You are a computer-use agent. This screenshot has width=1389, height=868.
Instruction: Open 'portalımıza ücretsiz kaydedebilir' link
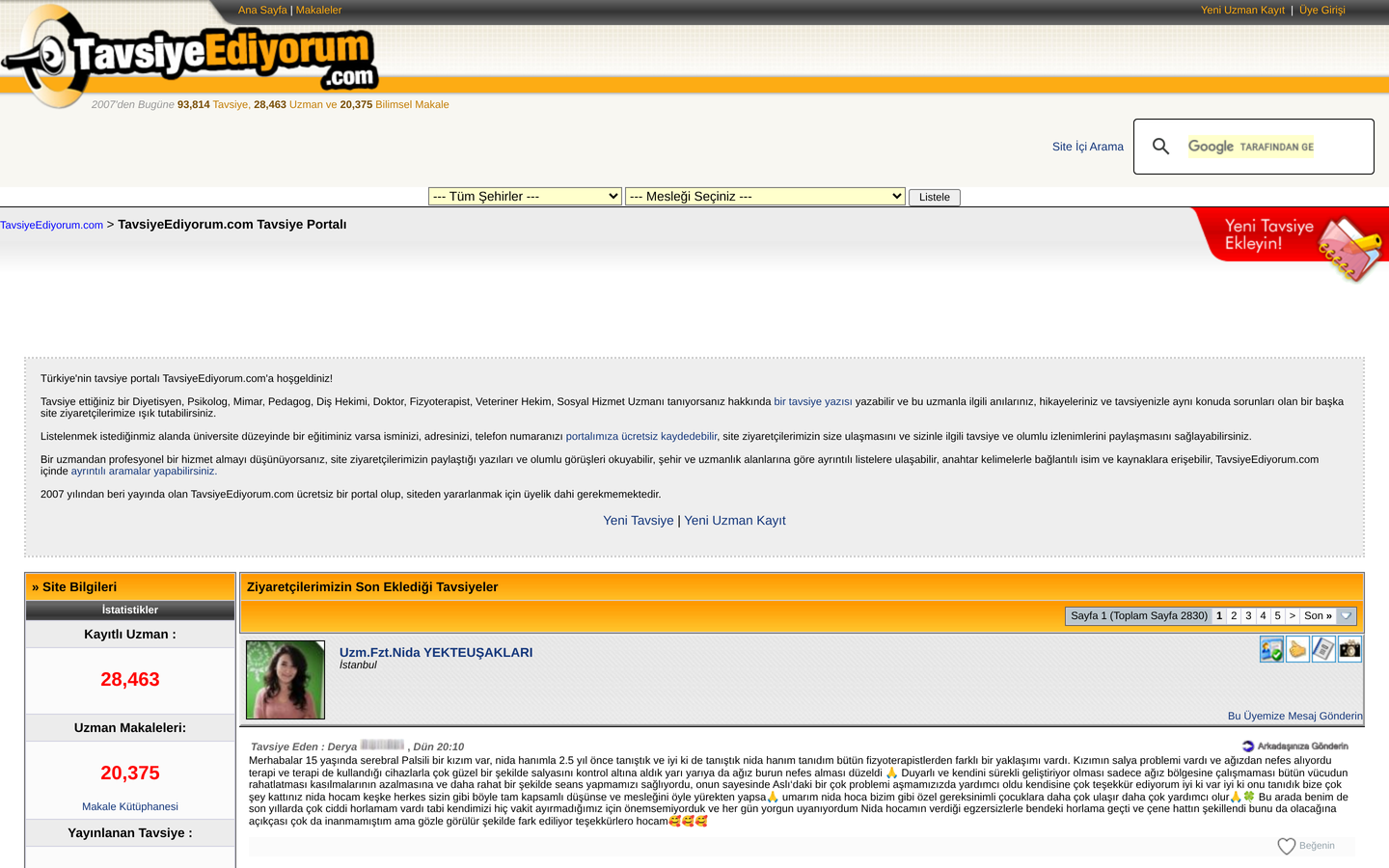click(641, 436)
